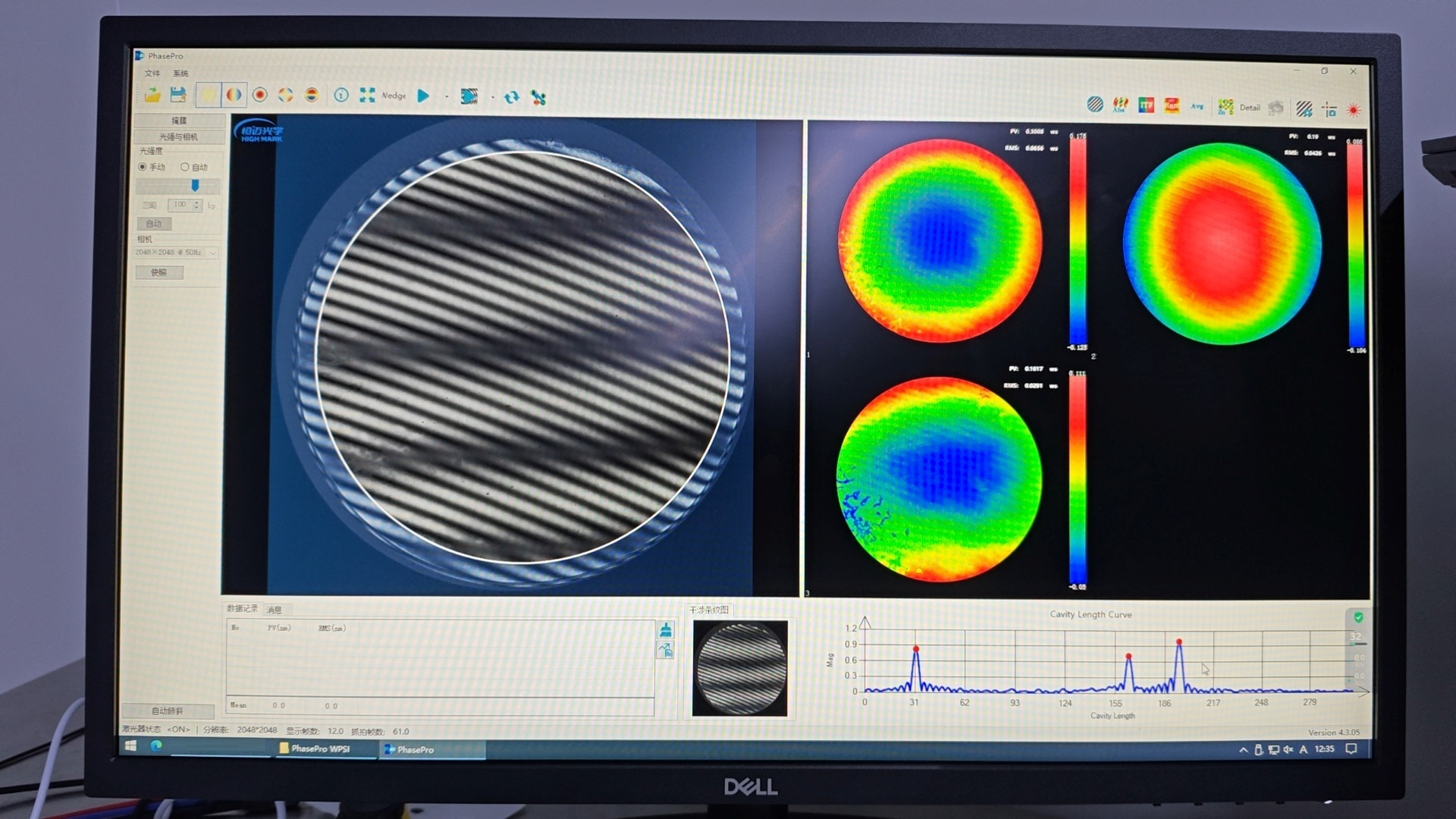
Task: Click the open file folder icon
Action: pyautogui.click(x=152, y=95)
